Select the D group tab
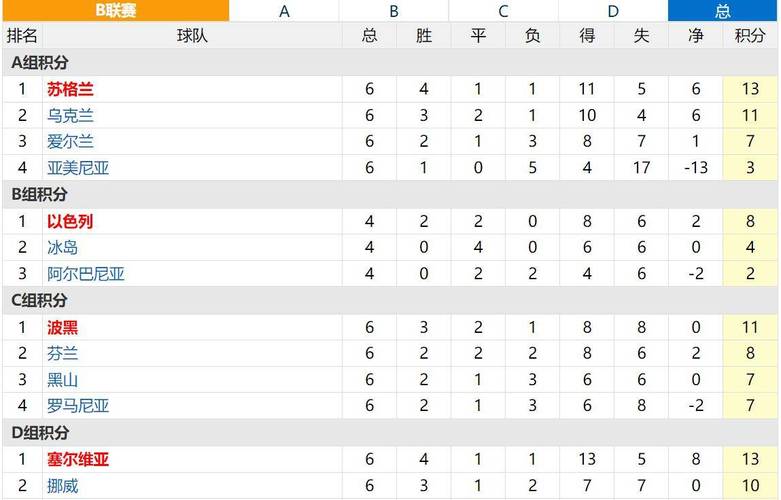 tap(613, 10)
